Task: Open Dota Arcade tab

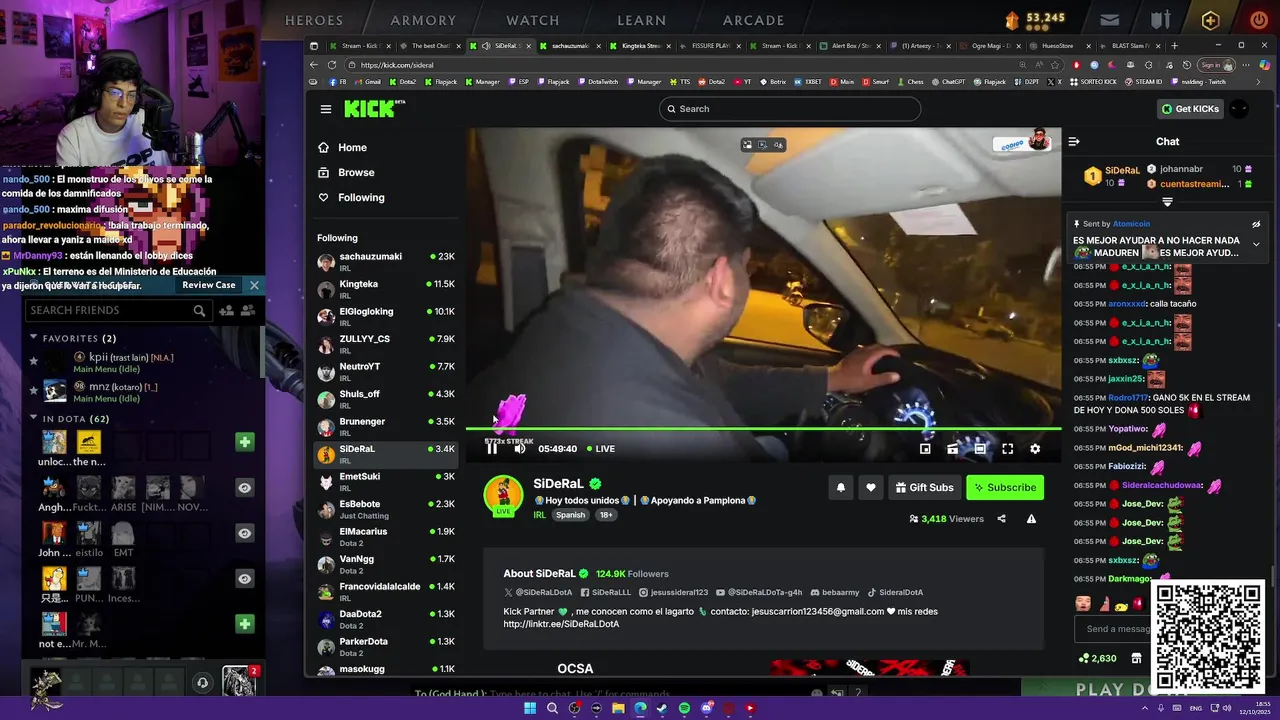Action: [754, 20]
